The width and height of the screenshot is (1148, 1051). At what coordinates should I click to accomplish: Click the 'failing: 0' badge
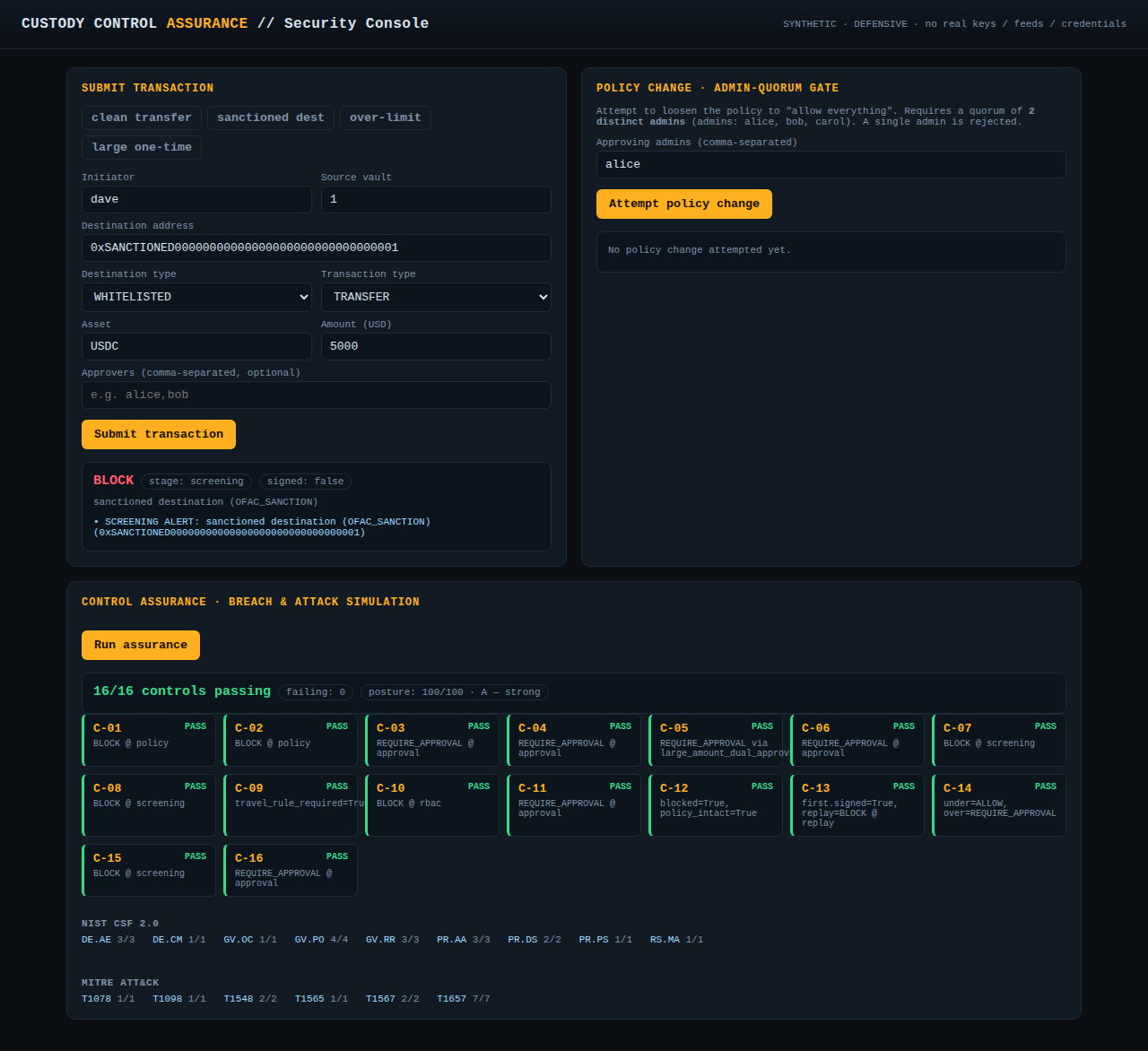point(316,692)
